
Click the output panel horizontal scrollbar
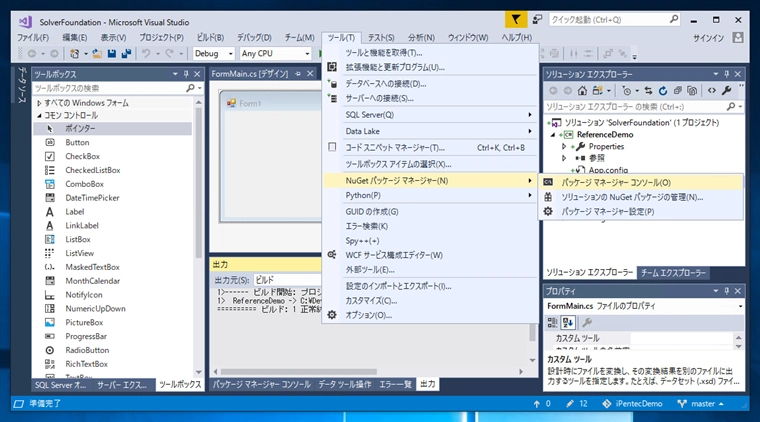point(368,372)
